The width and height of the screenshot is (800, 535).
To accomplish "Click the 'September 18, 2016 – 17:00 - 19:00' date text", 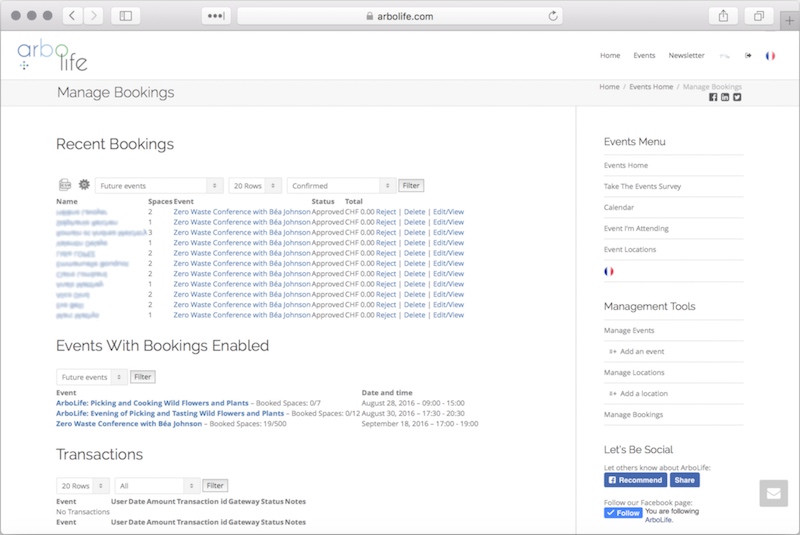I will coord(420,424).
